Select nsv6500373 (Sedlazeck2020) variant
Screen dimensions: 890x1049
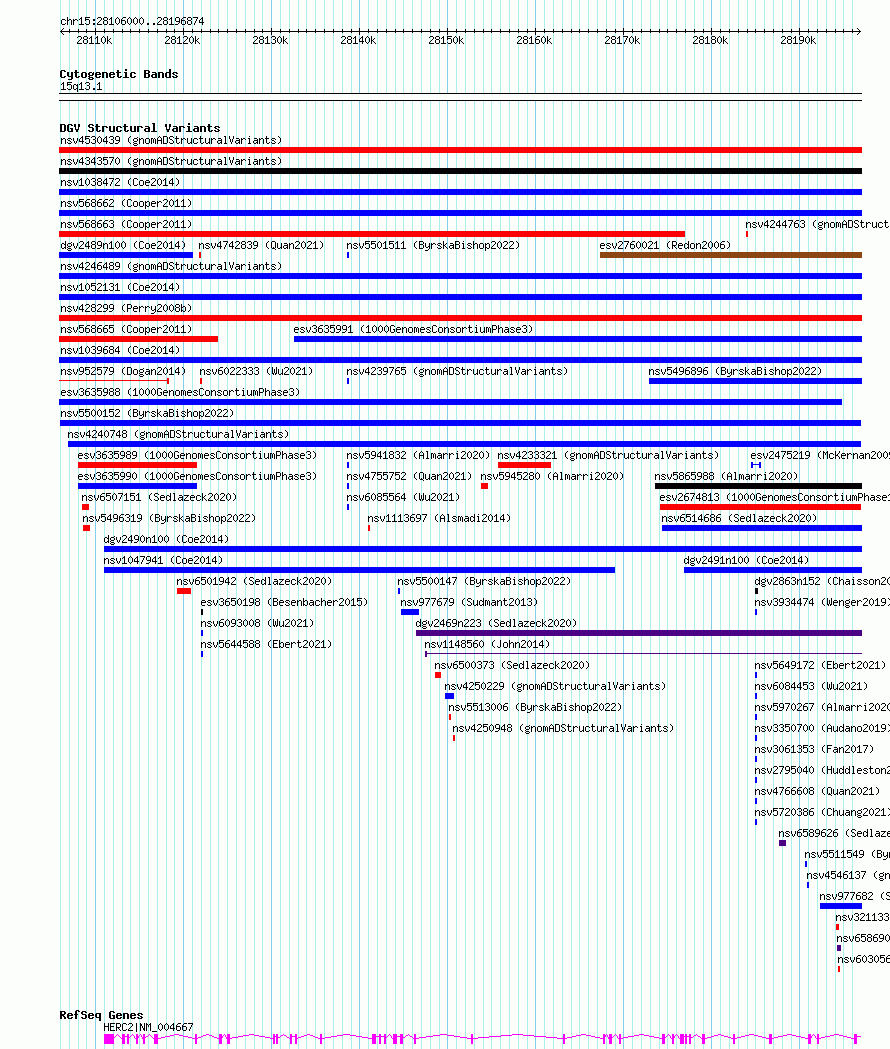513,666
